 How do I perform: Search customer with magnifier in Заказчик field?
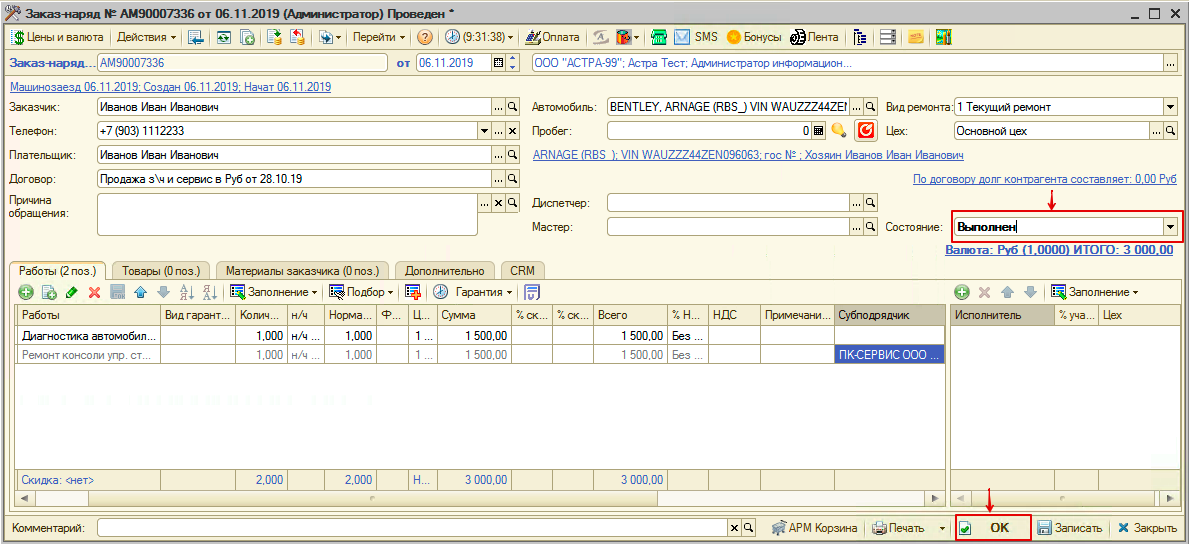coord(513,107)
